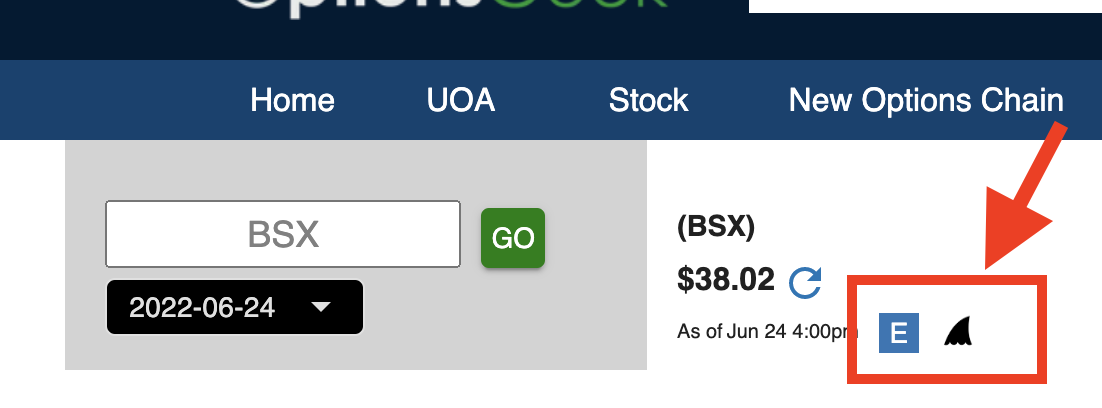Click the red highlight box border
This screenshot has width=1102, height=408.
(x=947, y=279)
